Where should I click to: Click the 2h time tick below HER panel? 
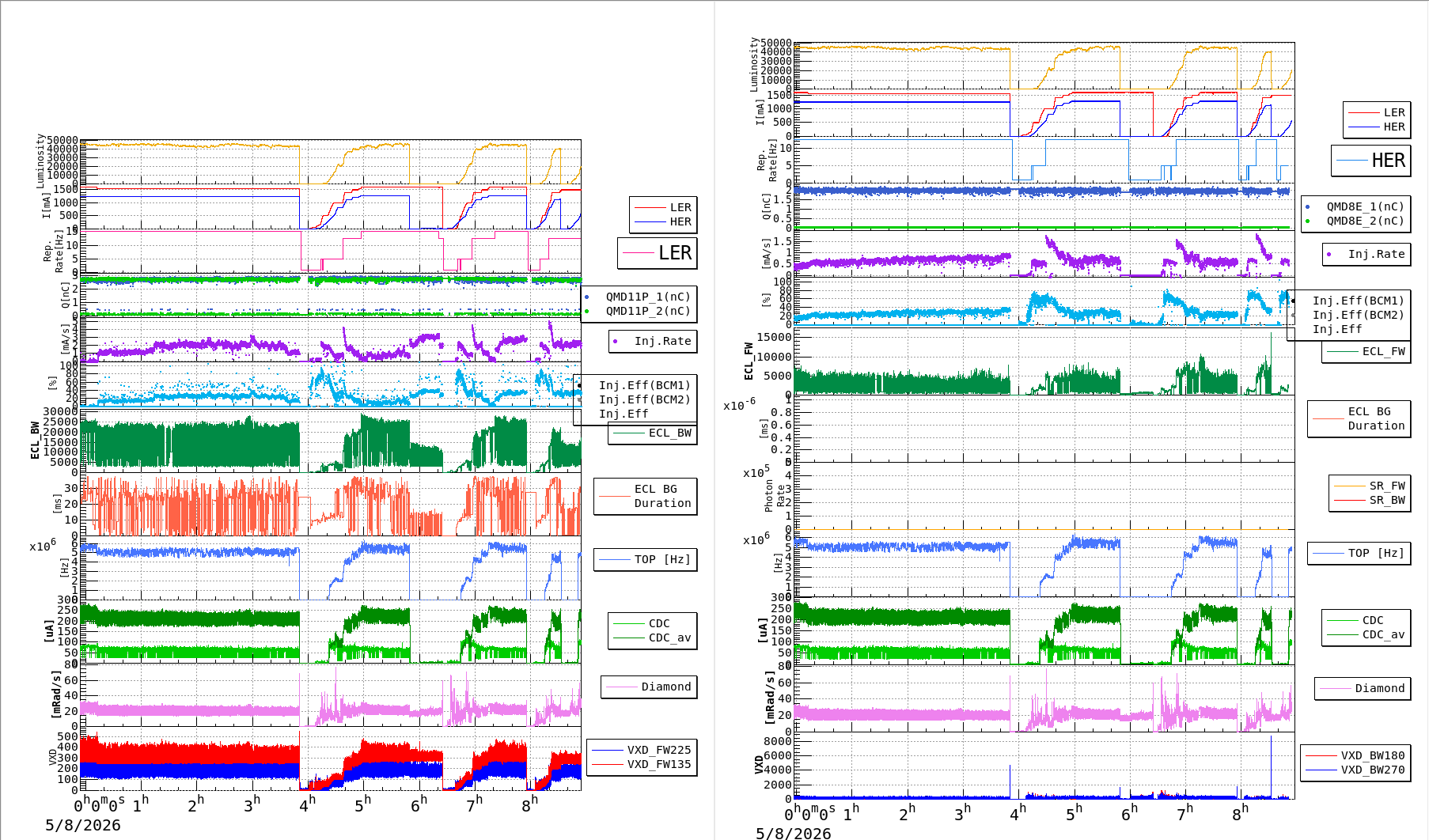click(x=907, y=812)
